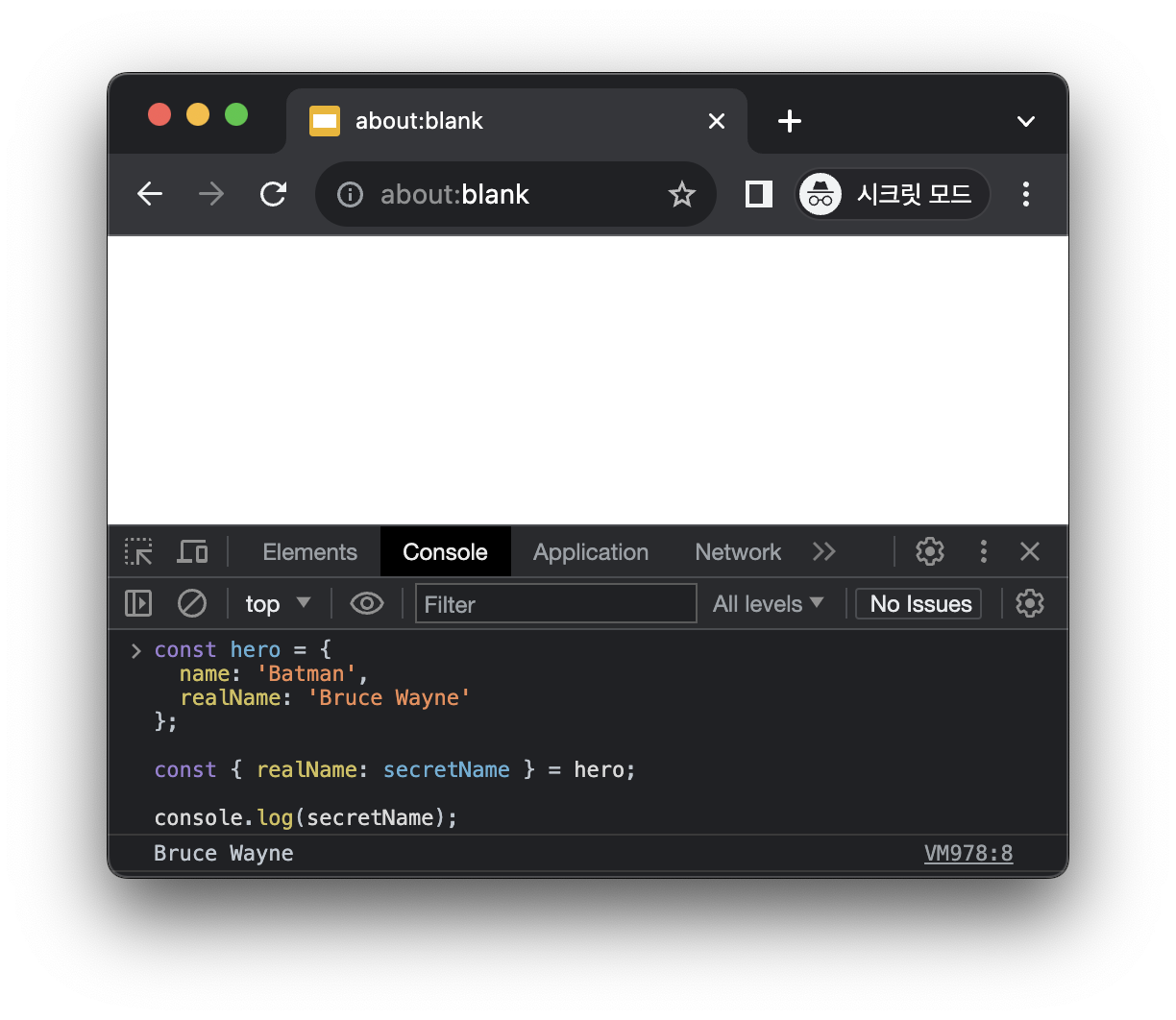The width and height of the screenshot is (1176, 1020).
Task: Click the forward navigation arrow
Action: click(211, 194)
